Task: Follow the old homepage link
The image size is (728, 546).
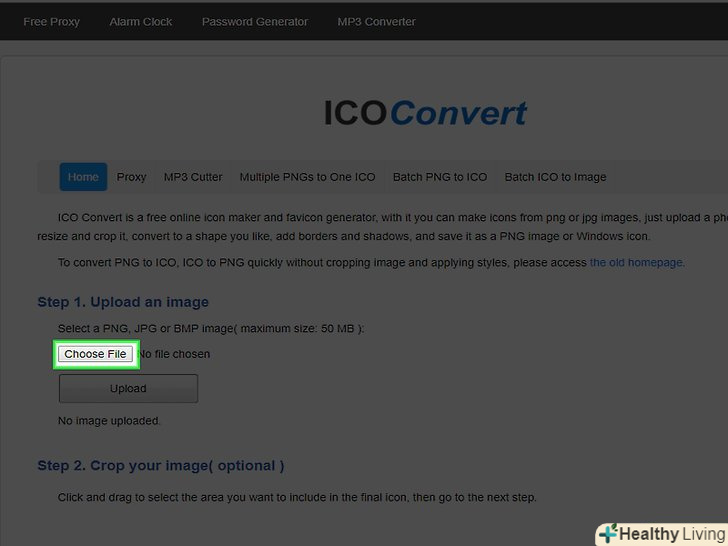Action: click(x=636, y=263)
